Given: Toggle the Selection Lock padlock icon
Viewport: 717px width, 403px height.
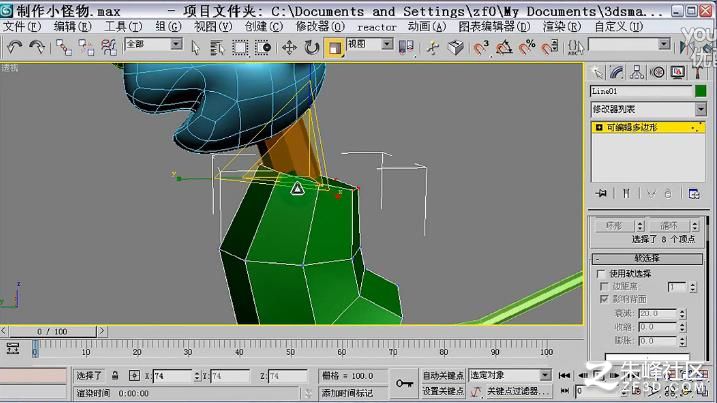Looking at the screenshot, I should click(115, 376).
